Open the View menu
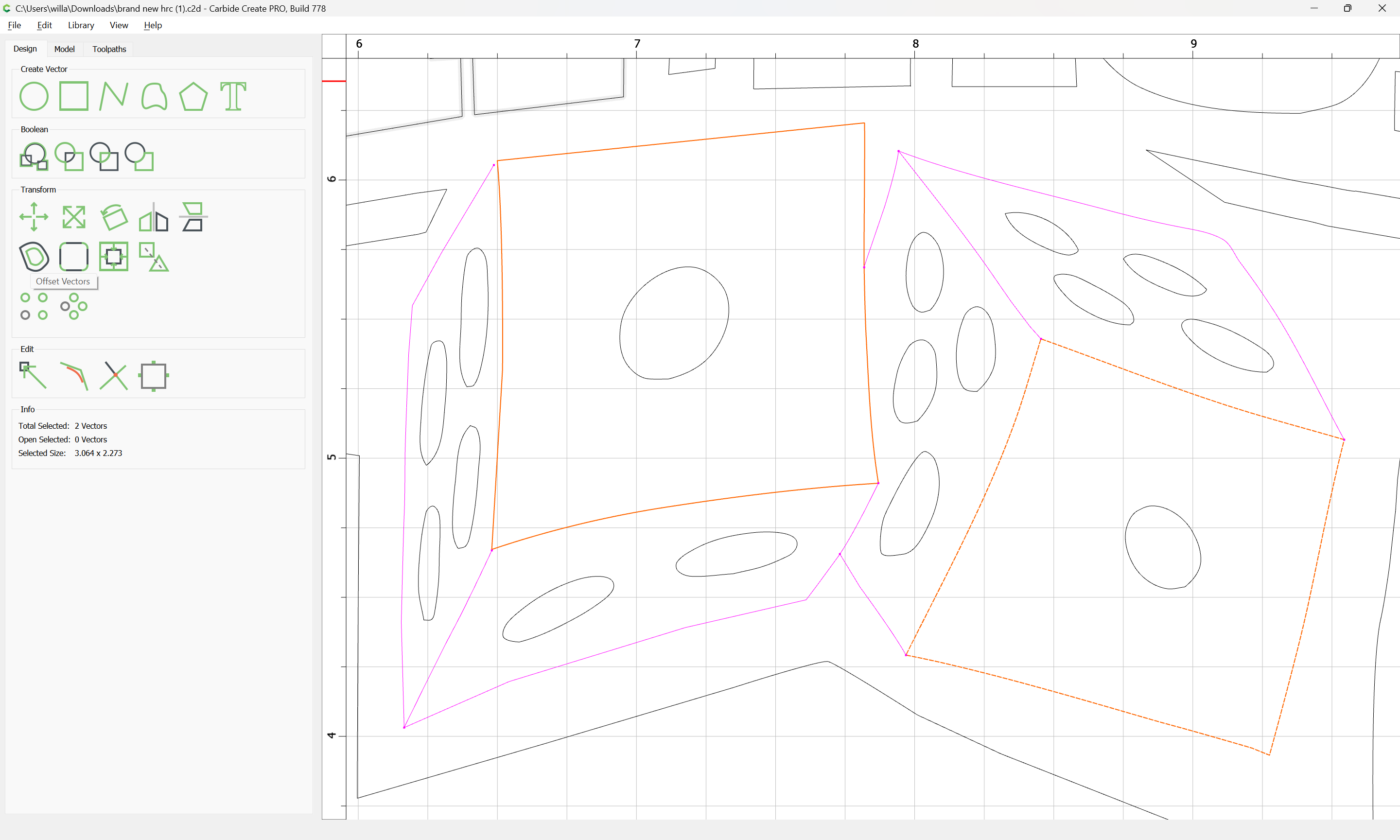Viewport: 1400px width, 840px height. click(119, 25)
